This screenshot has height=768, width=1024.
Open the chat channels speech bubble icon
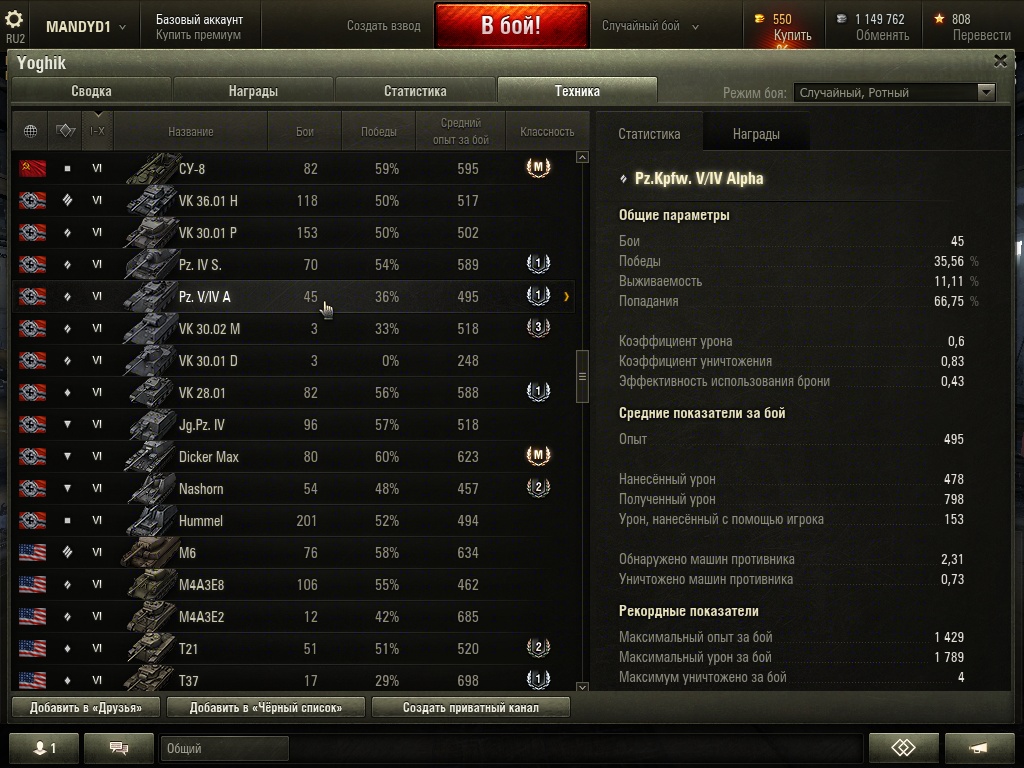(x=119, y=748)
